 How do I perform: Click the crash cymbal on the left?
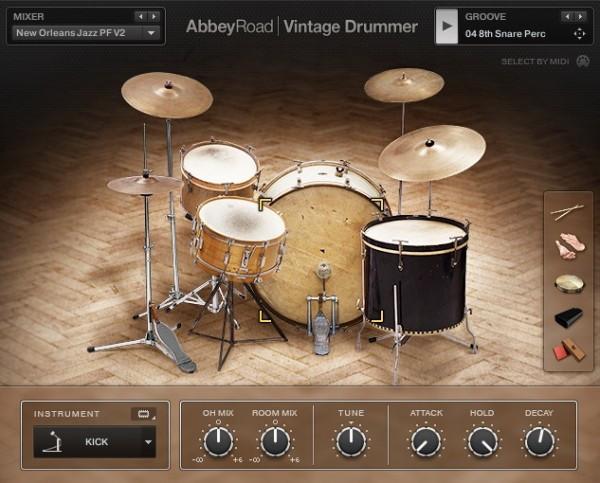pyautogui.click(x=167, y=95)
